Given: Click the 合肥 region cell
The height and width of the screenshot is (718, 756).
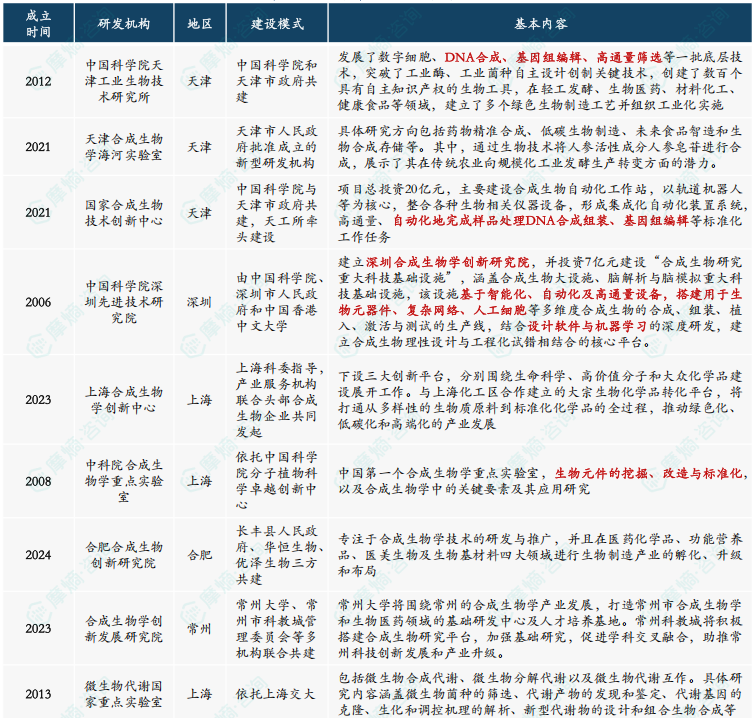Looking at the screenshot, I should coord(200,555).
